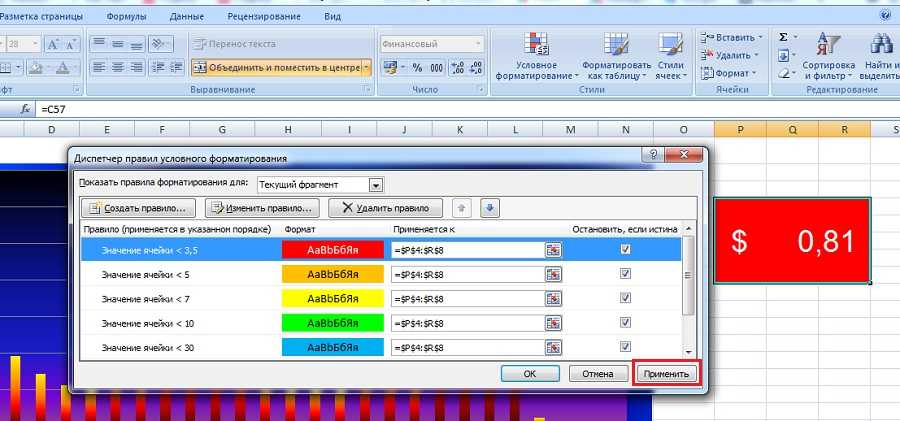The height and width of the screenshot is (421, 900).
Task: Click the applies-to field for rule < 5
Action: [467, 274]
